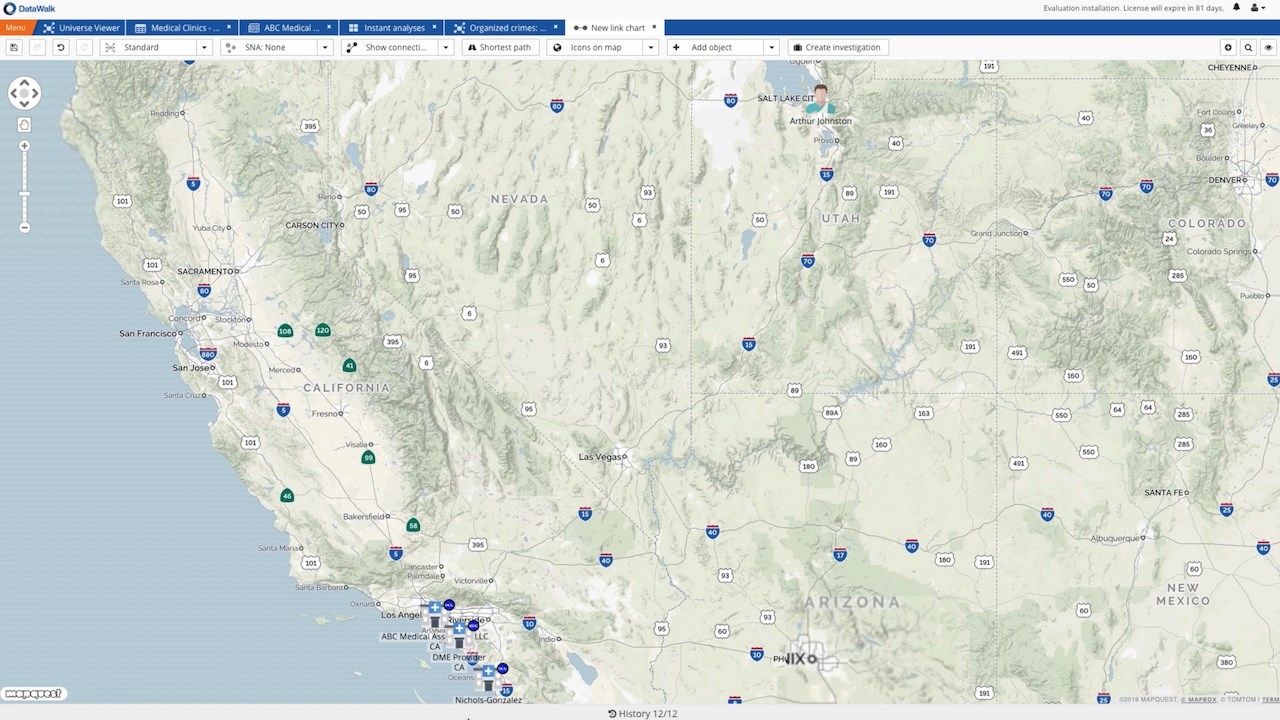The width and height of the screenshot is (1280, 720).
Task: Zoom out with map minus button
Action: click(x=24, y=227)
